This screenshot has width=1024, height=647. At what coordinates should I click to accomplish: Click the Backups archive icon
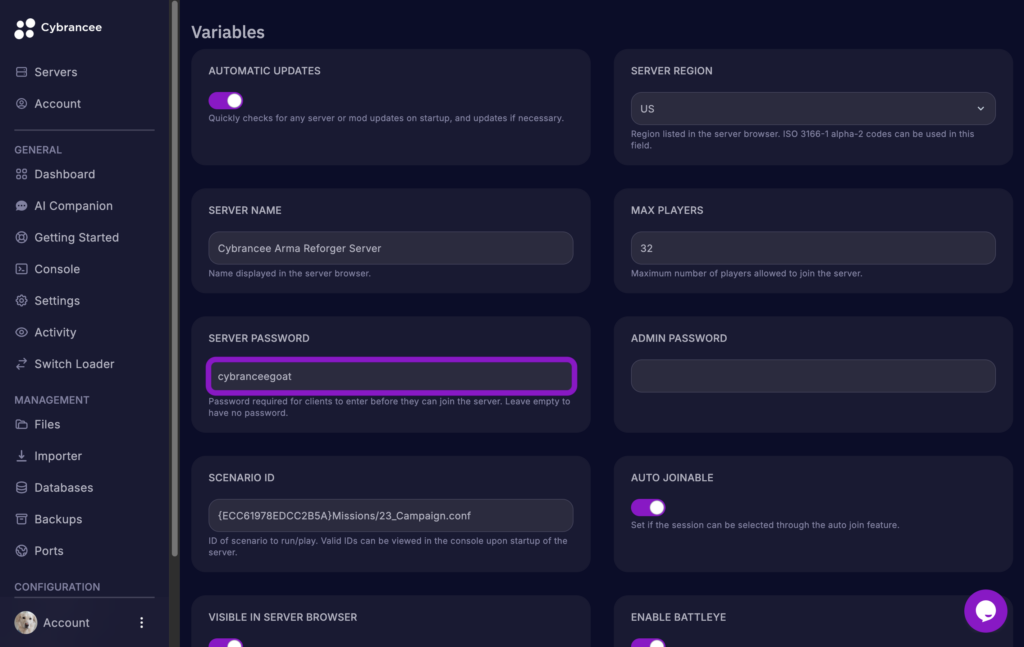click(22, 519)
